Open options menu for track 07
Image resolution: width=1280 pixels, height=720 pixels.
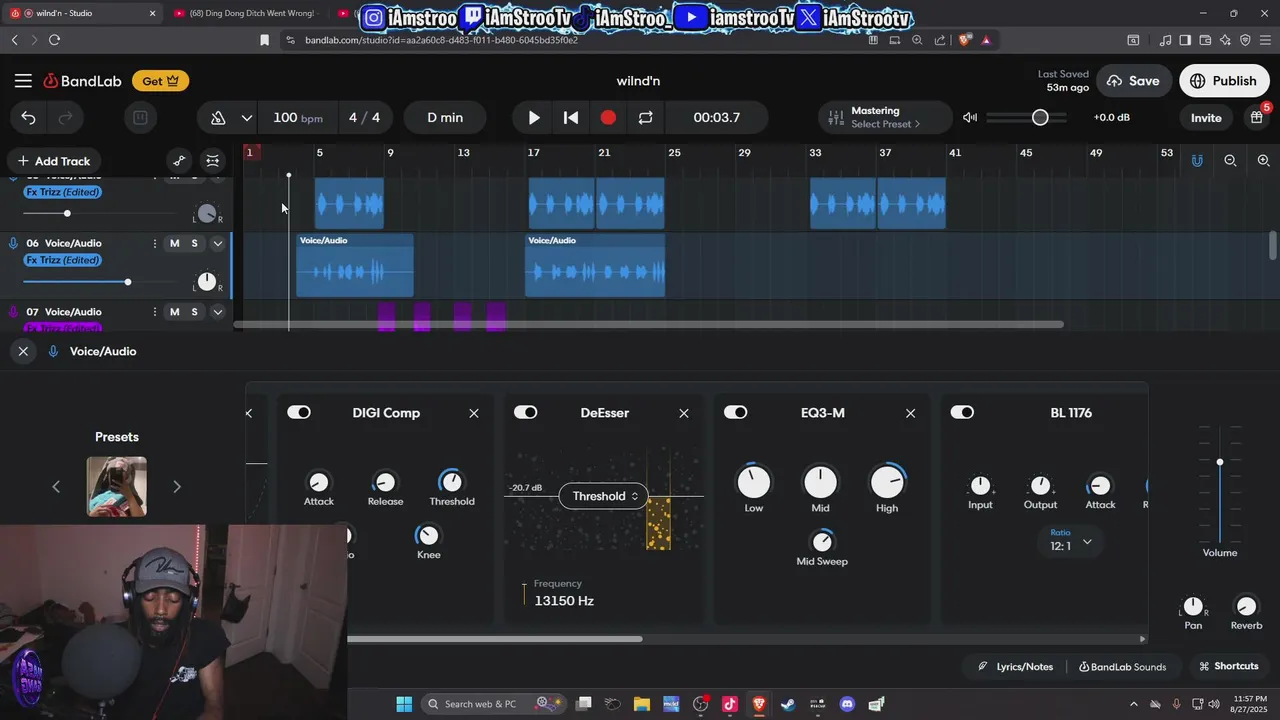154,312
